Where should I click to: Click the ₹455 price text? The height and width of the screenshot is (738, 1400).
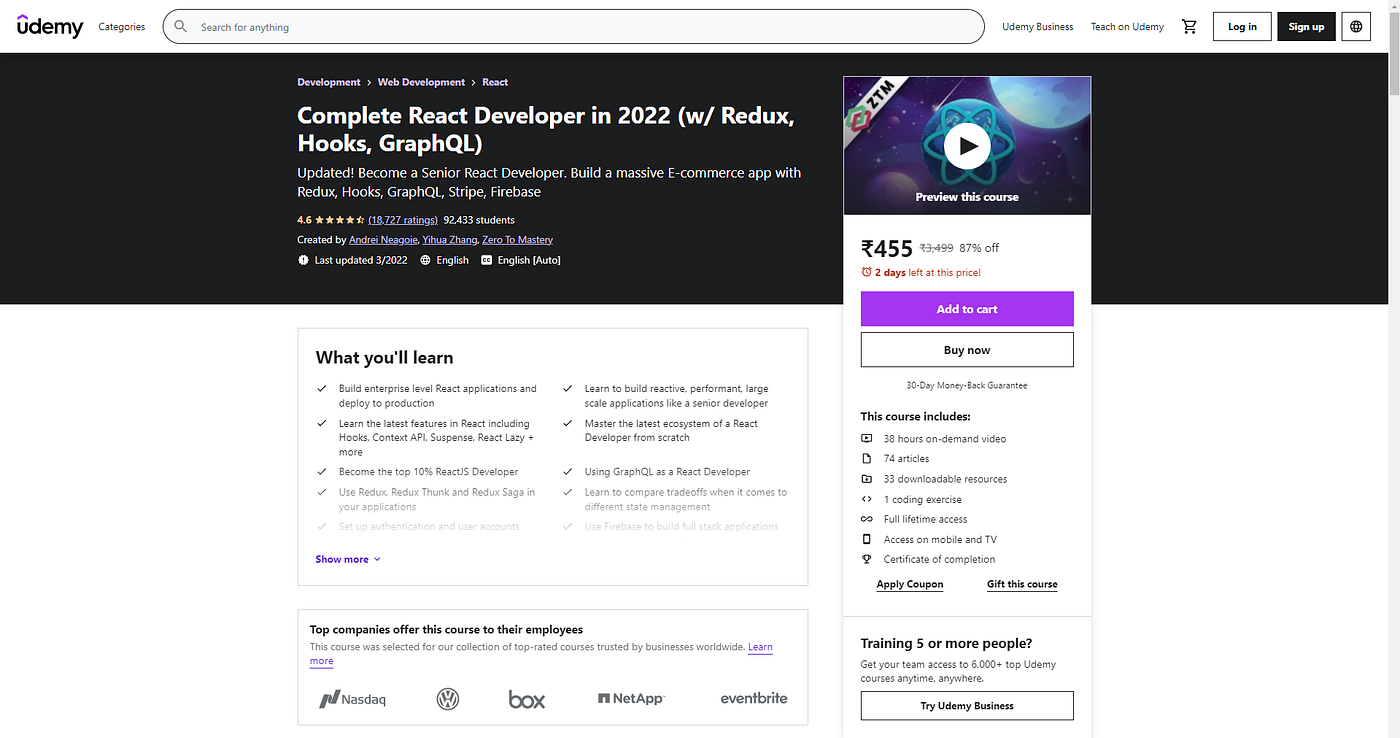click(887, 249)
